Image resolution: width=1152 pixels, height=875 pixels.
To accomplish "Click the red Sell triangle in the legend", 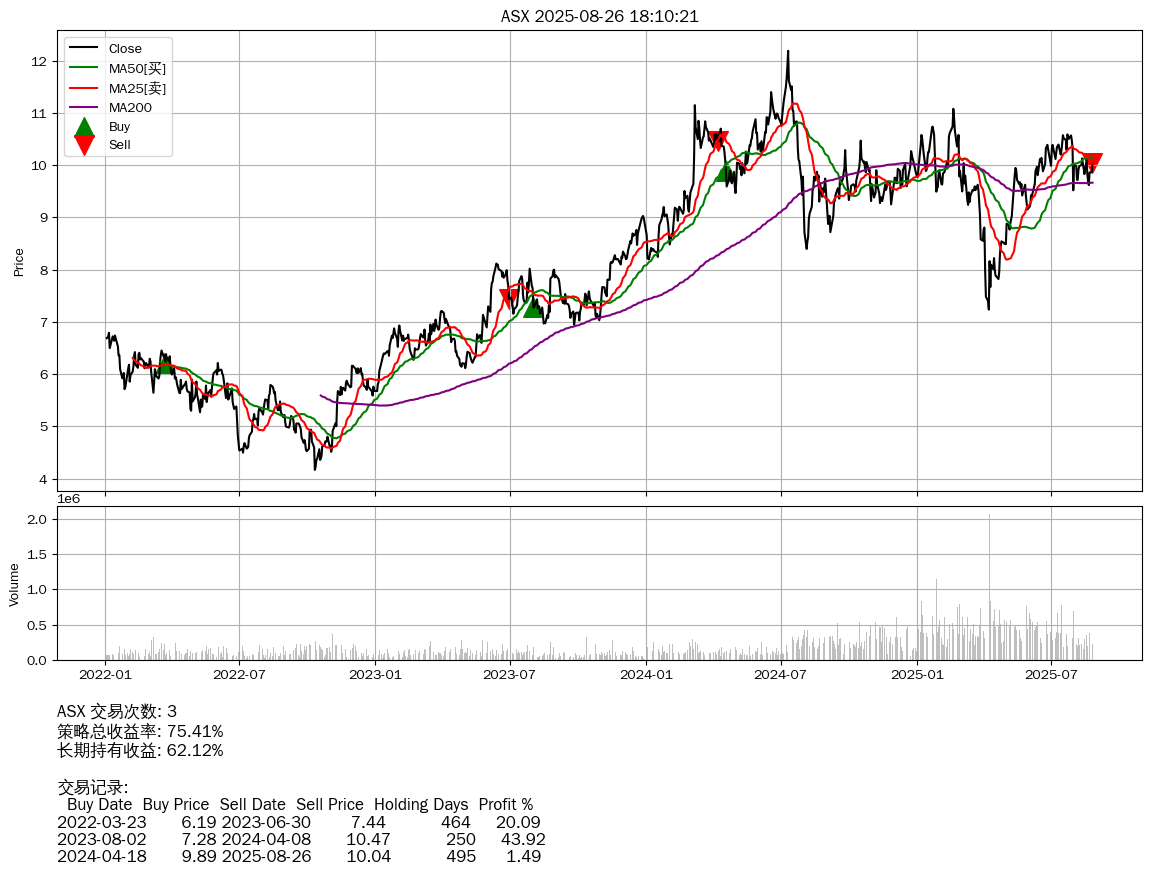I will (85, 146).
